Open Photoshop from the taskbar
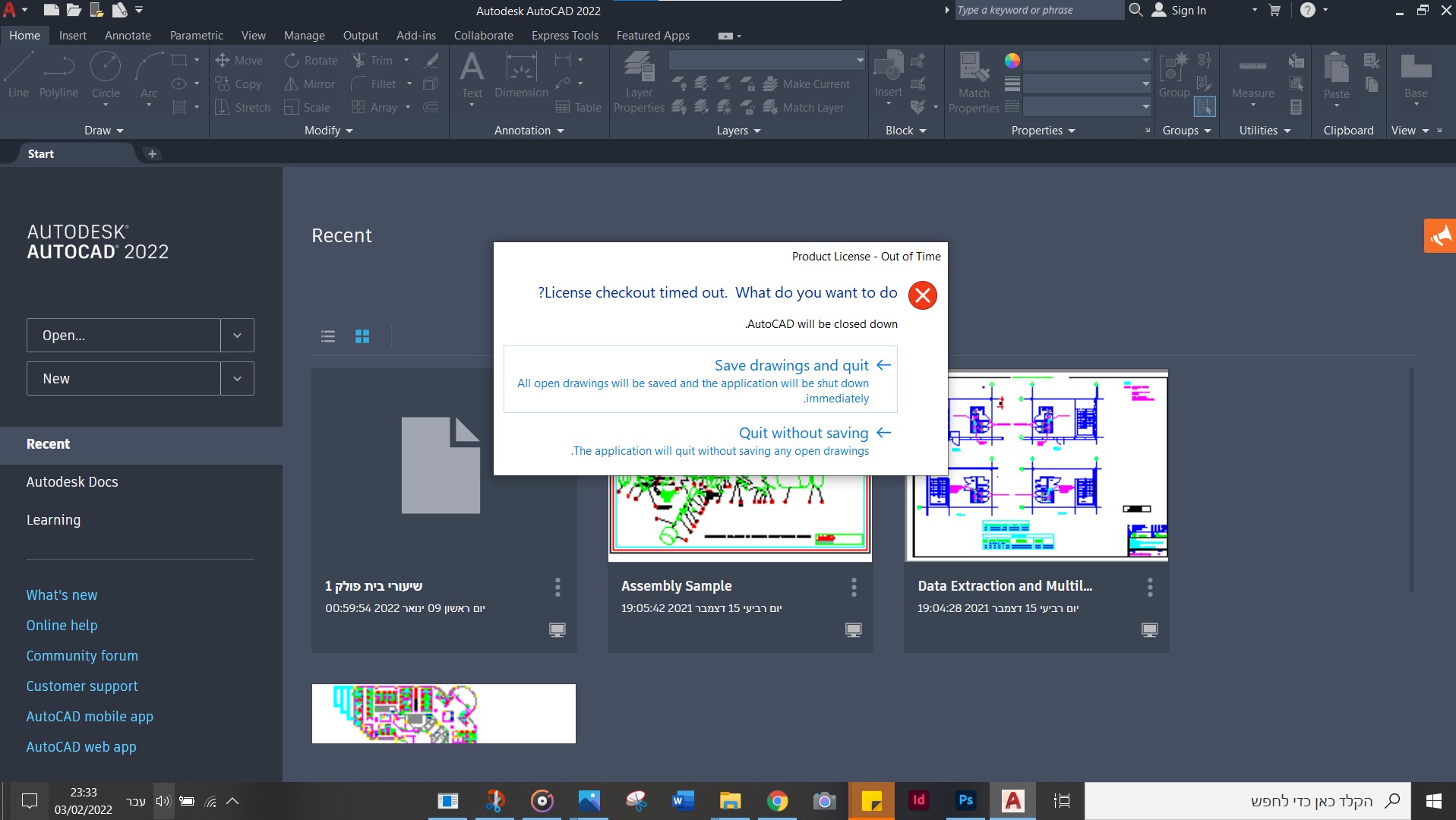This screenshot has height=820, width=1456. click(x=965, y=800)
